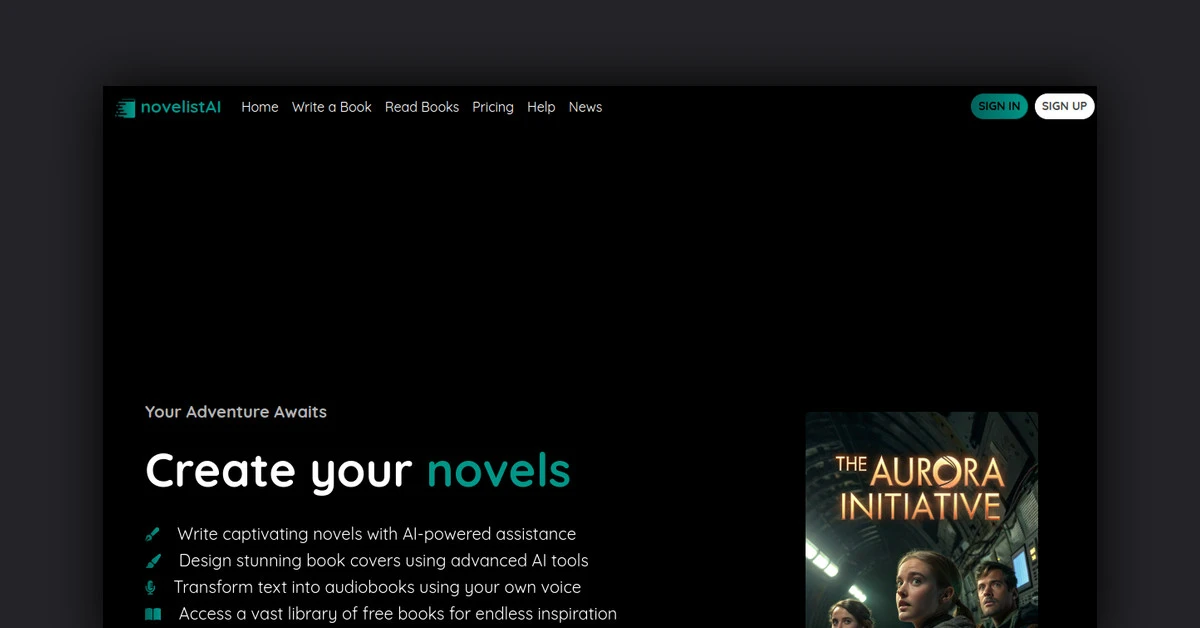Viewport: 1200px width, 628px height.
Task: Open the News section
Action: tap(585, 107)
